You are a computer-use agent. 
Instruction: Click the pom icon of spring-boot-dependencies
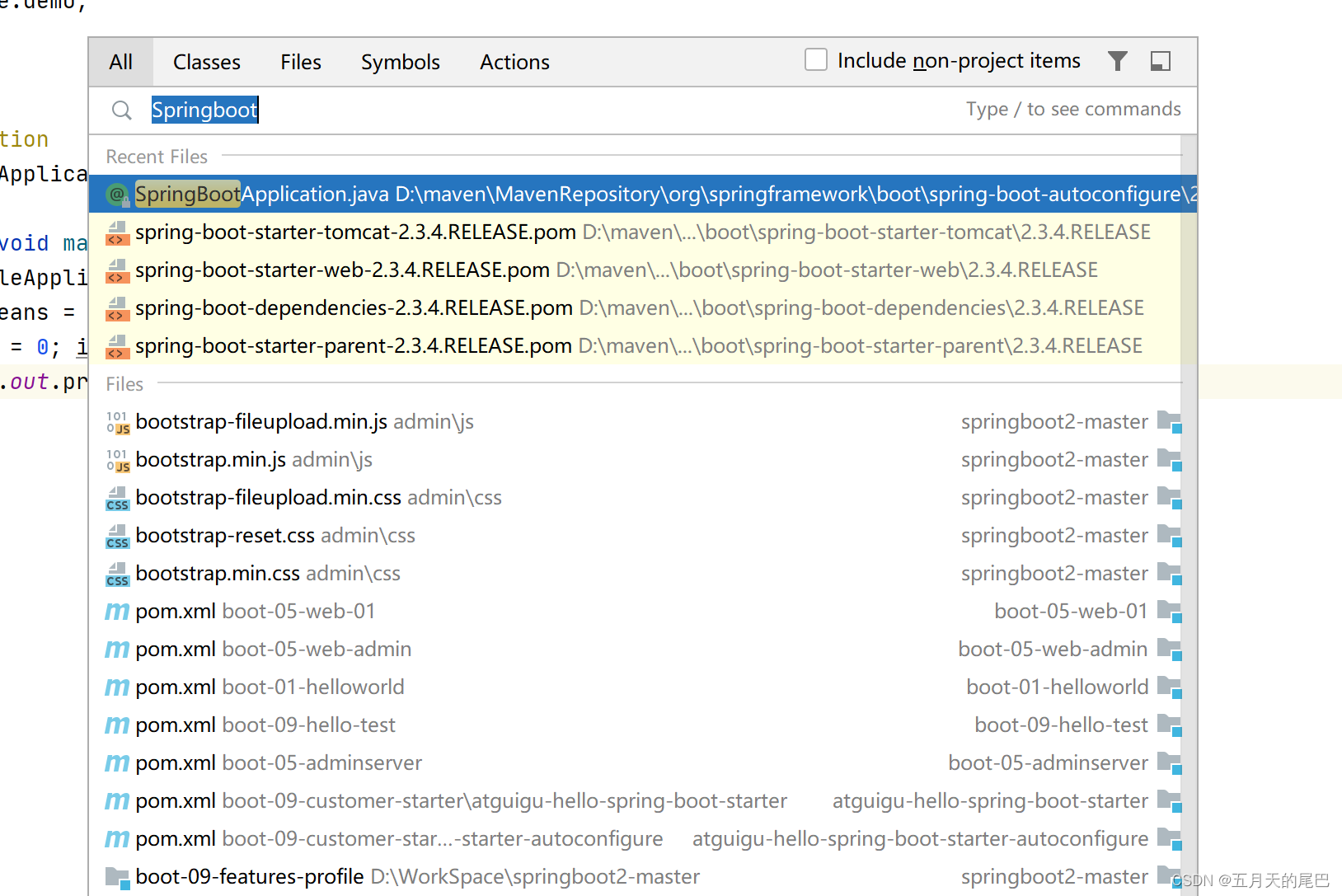[118, 308]
